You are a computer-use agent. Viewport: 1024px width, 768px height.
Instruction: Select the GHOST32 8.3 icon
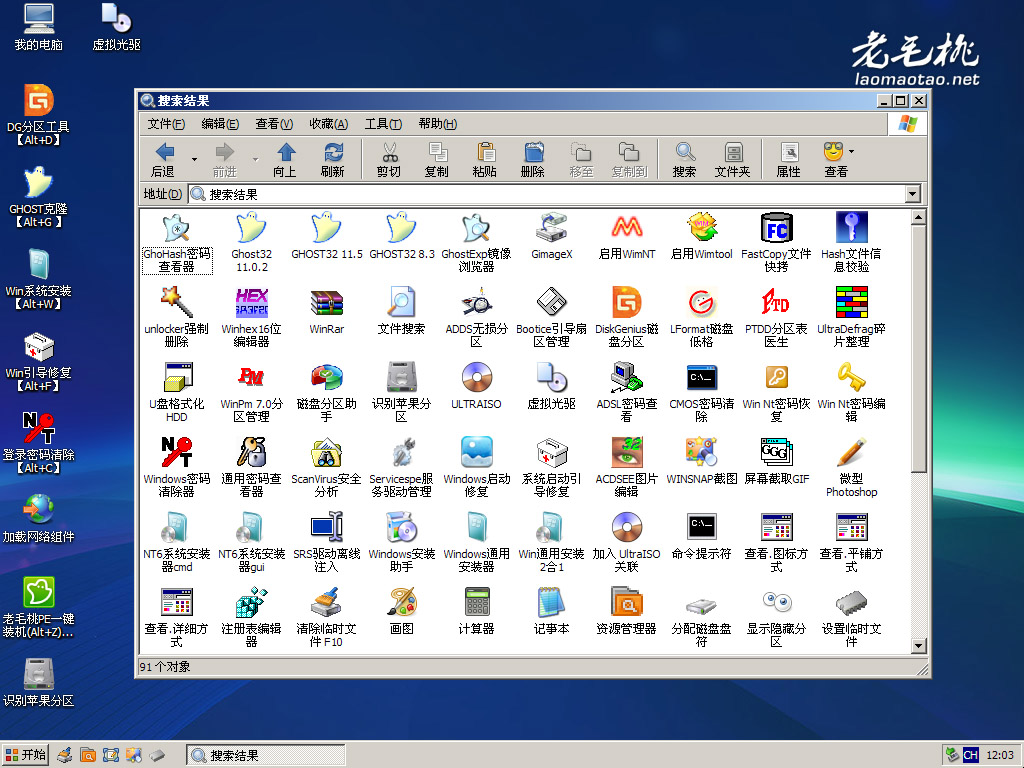402,236
